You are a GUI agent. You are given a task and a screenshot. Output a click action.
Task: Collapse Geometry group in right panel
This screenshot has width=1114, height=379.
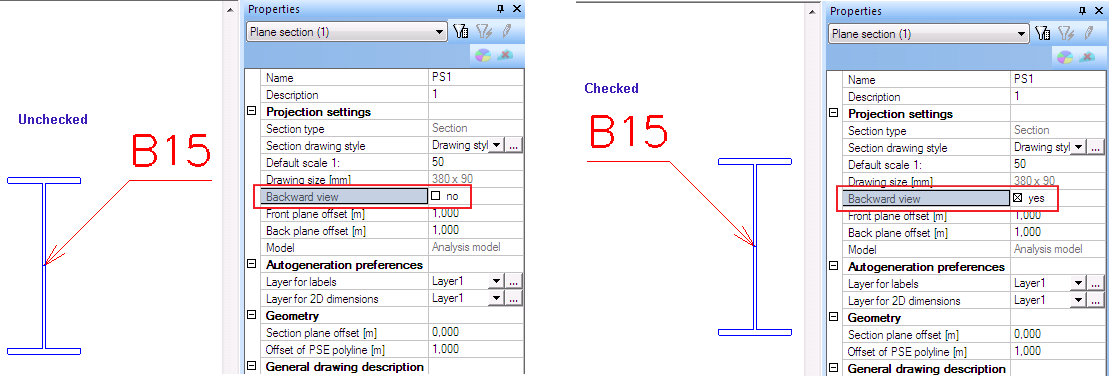click(x=834, y=318)
